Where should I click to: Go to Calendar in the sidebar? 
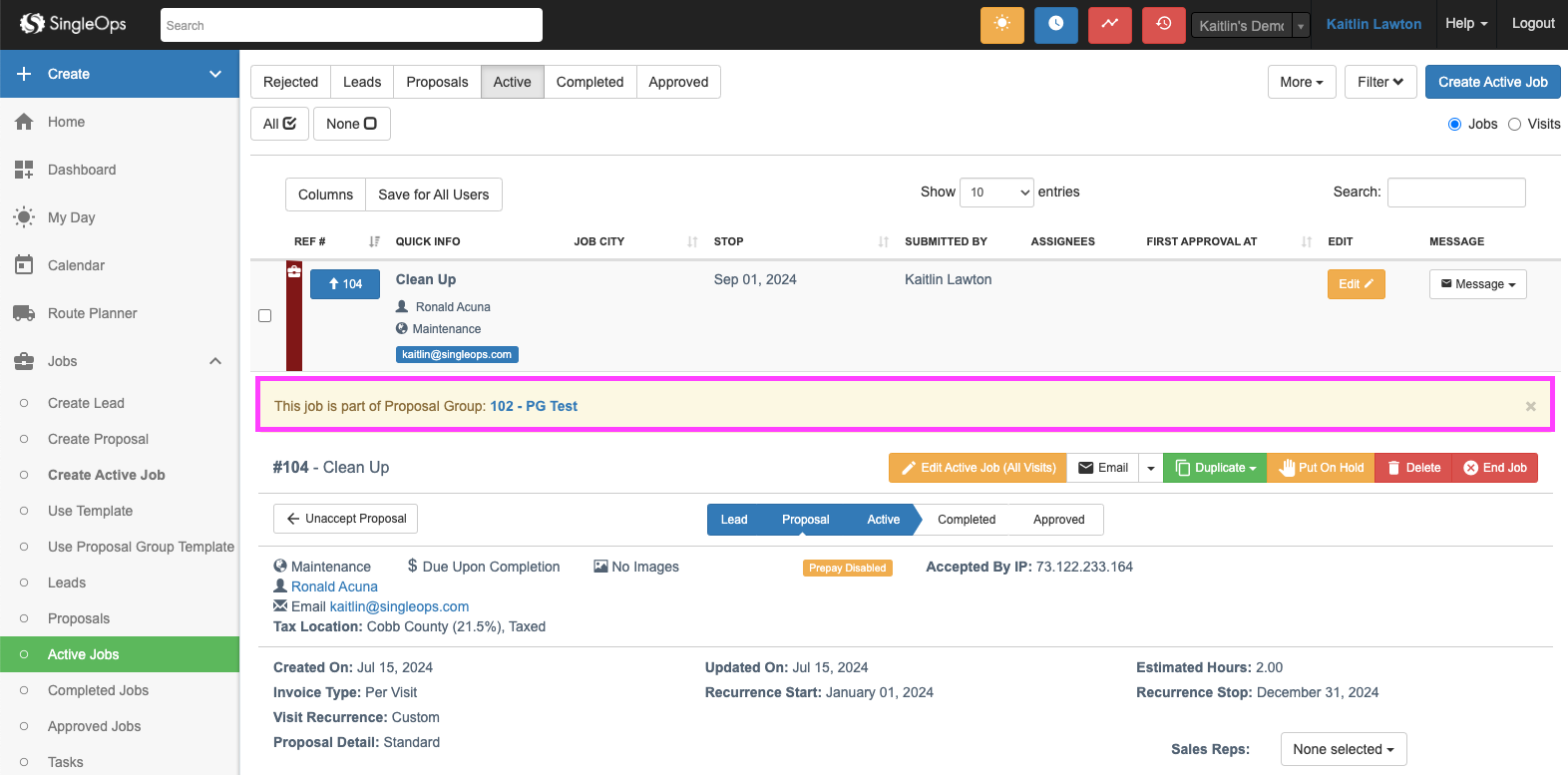click(76, 265)
